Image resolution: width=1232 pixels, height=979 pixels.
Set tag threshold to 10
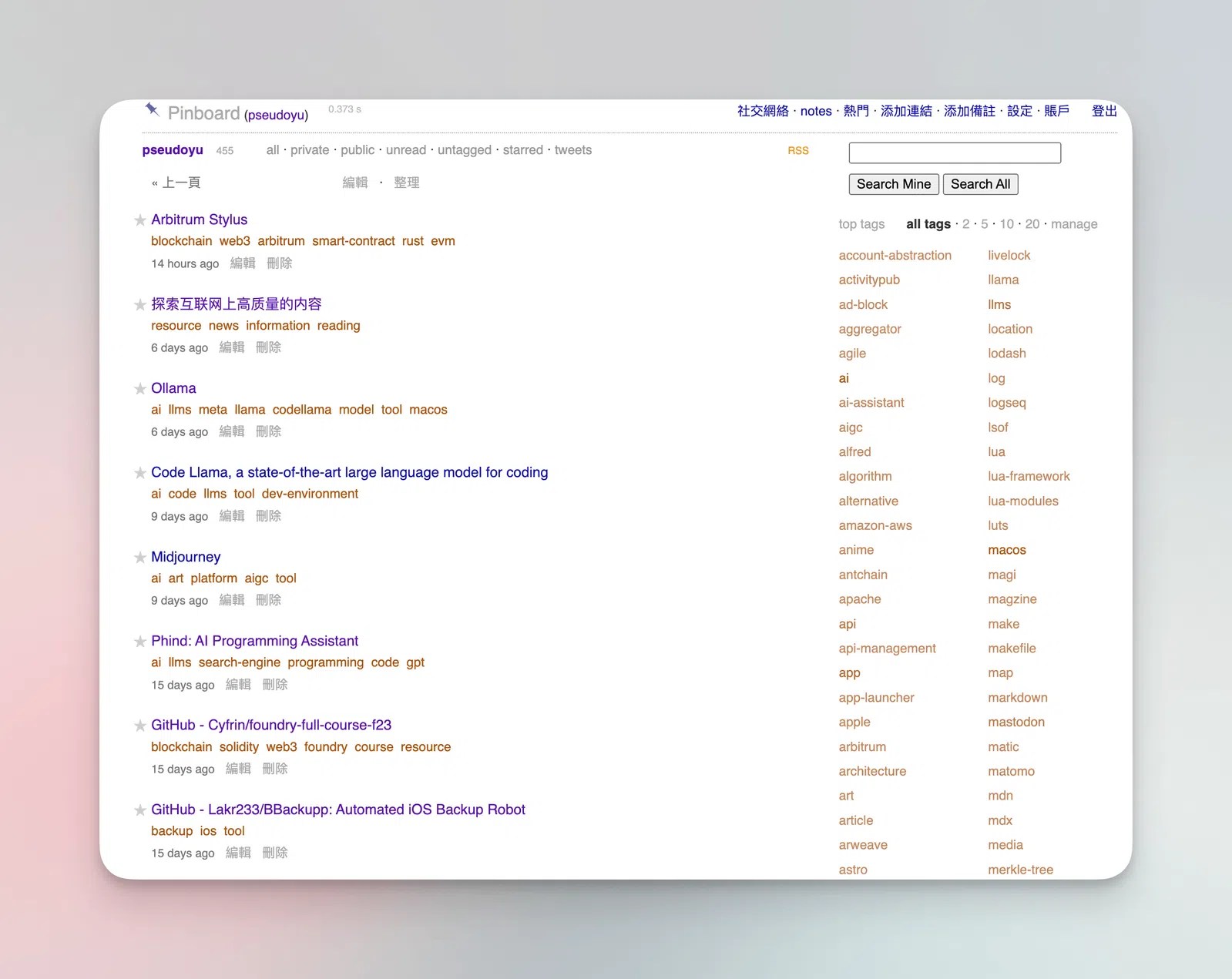1007,224
